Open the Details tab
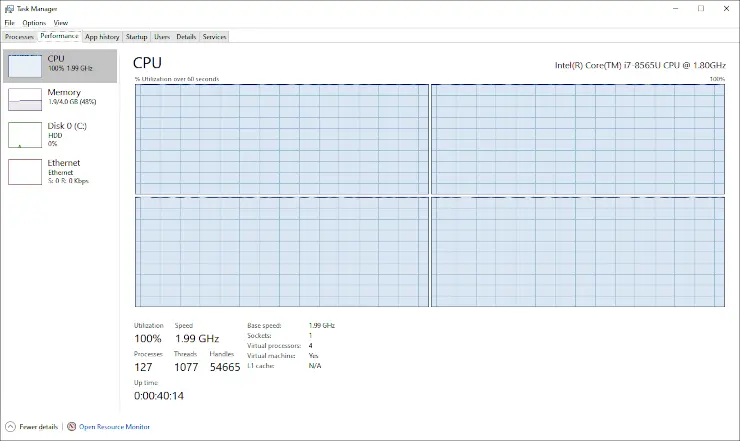The height and width of the screenshot is (441, 740). pos(186,37)
